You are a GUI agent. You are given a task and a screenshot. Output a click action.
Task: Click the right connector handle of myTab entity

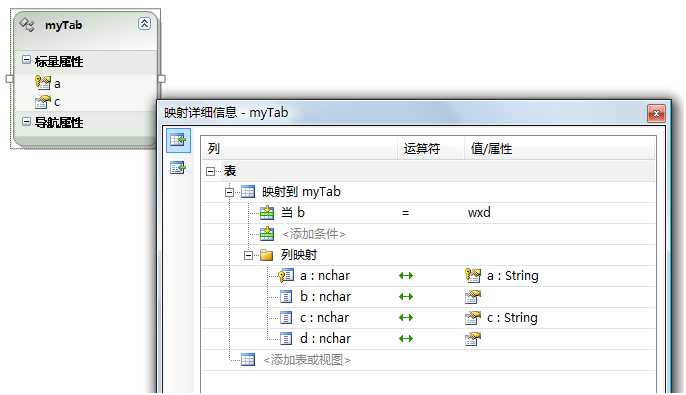(161, 79)
